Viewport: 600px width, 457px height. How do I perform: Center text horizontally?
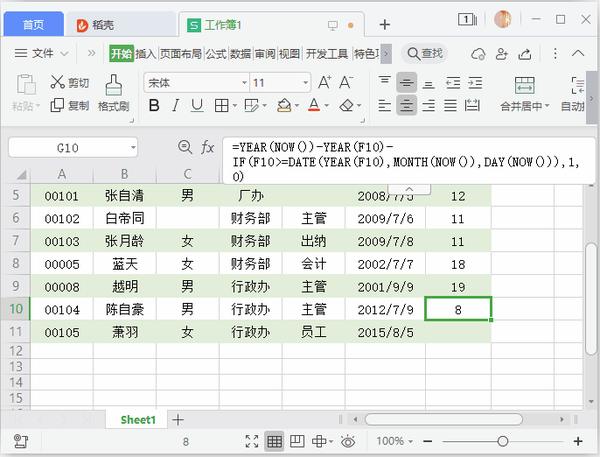(x=406, y=105)
